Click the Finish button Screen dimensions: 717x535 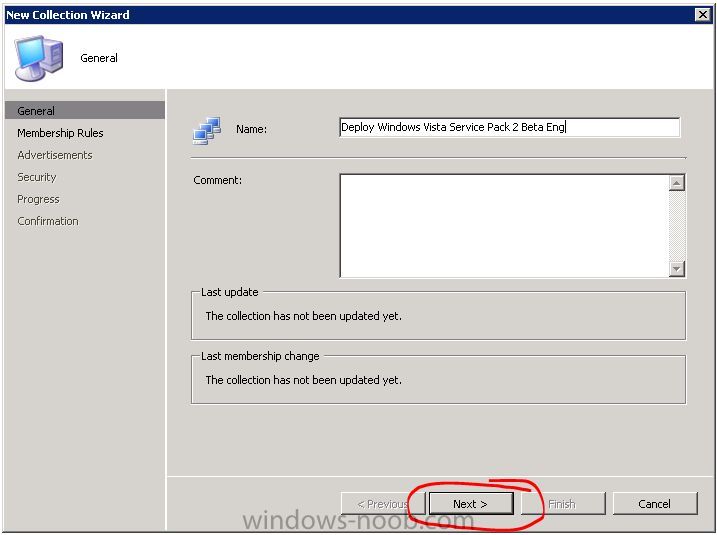[x=562, y=504]
